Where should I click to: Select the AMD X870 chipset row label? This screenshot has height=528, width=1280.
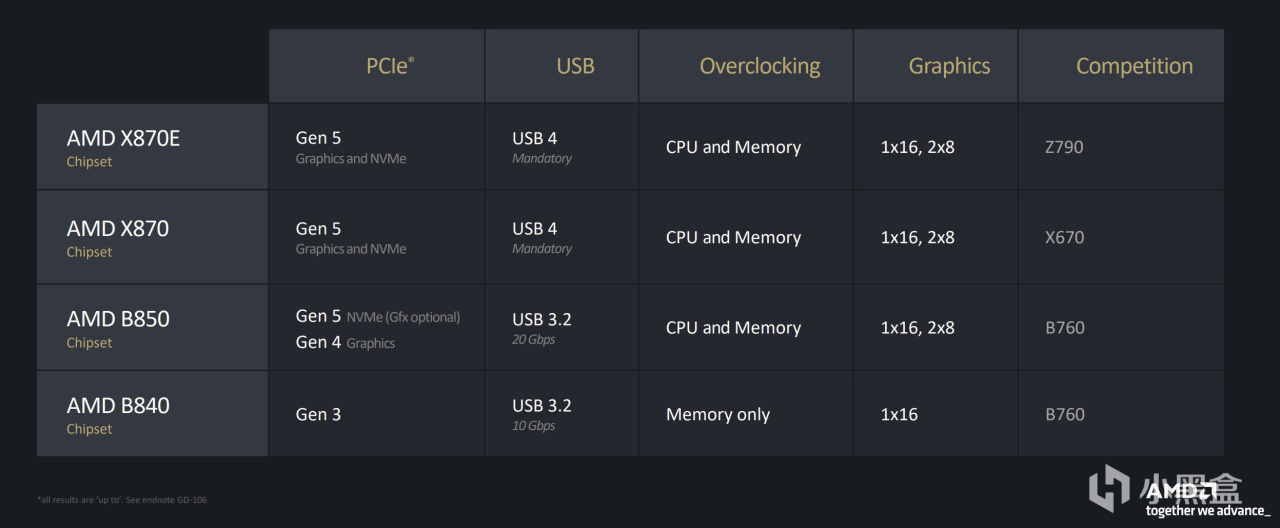click(117, 237)
